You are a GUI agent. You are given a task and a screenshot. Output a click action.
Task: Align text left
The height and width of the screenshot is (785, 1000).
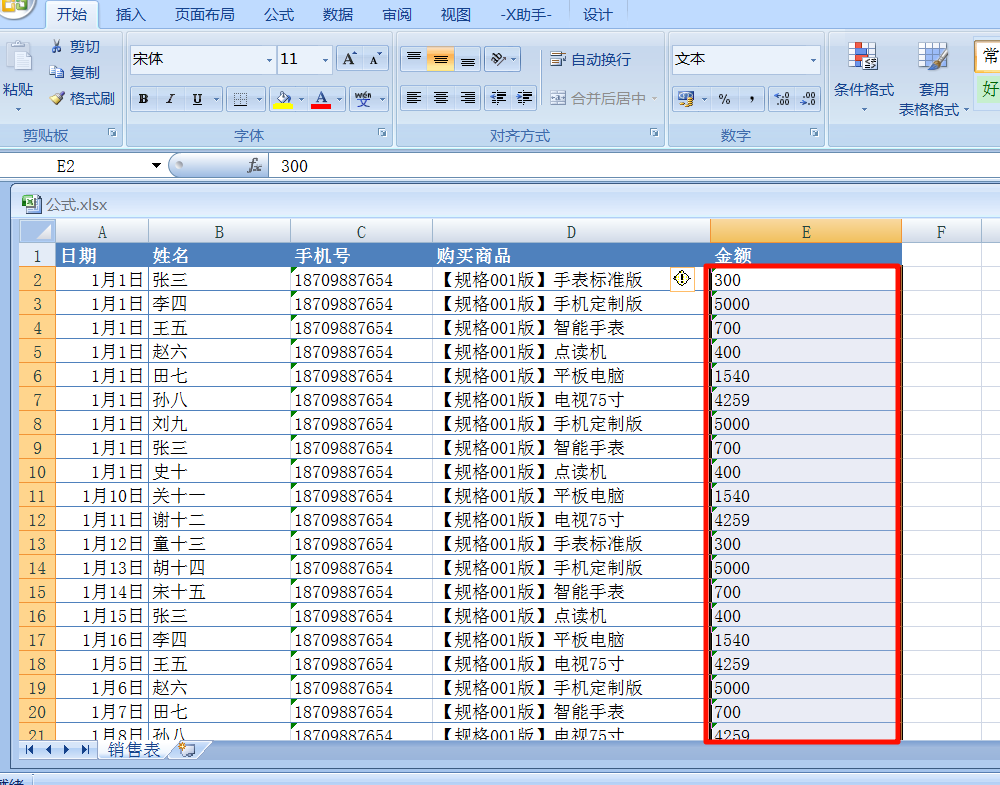click(414, 98)
